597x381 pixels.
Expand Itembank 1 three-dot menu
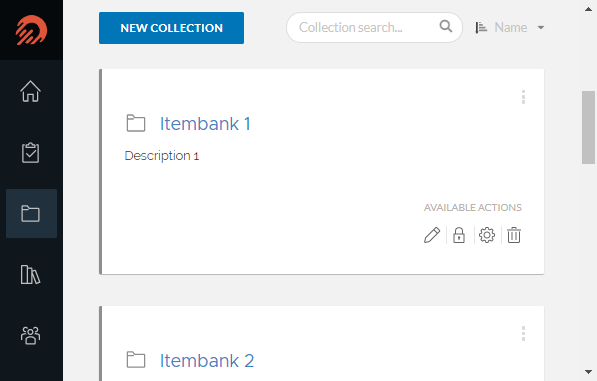coord(524,97)
